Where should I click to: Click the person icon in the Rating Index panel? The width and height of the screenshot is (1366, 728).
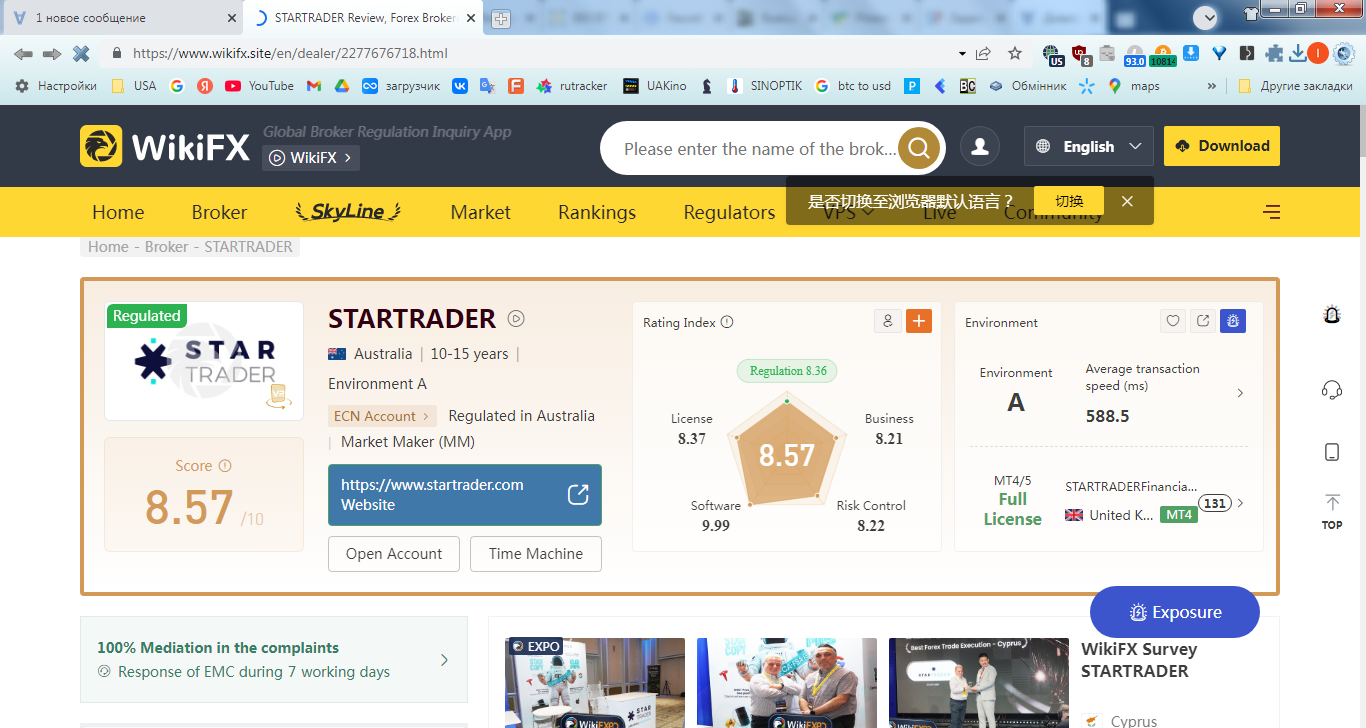pos(887,321)
